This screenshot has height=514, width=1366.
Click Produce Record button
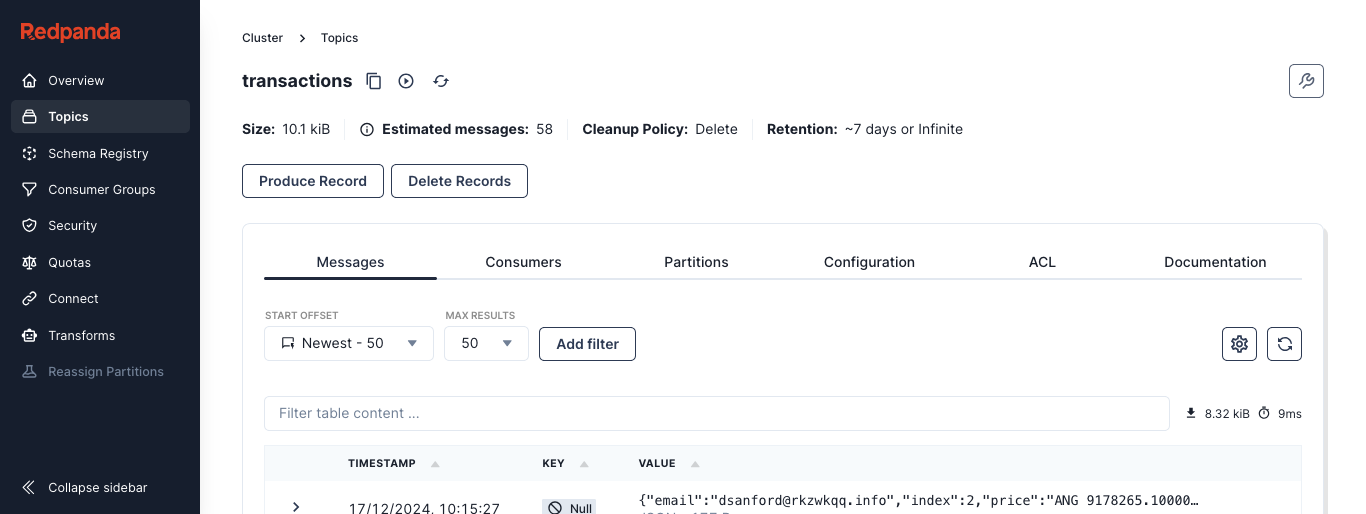313,181
